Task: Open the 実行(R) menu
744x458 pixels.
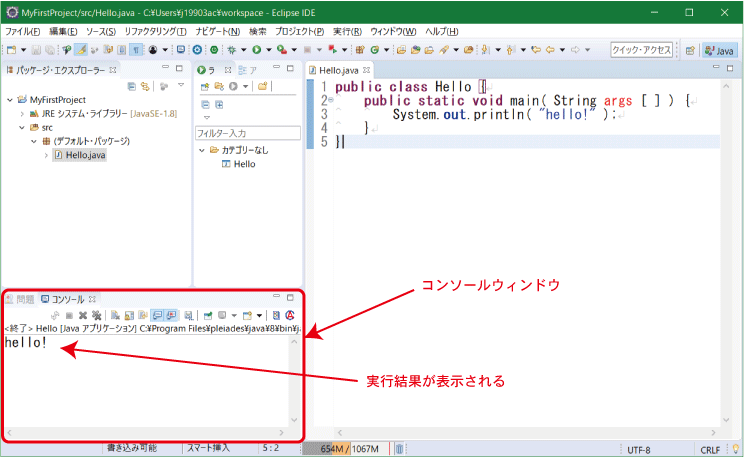Action: coord(347,31)
